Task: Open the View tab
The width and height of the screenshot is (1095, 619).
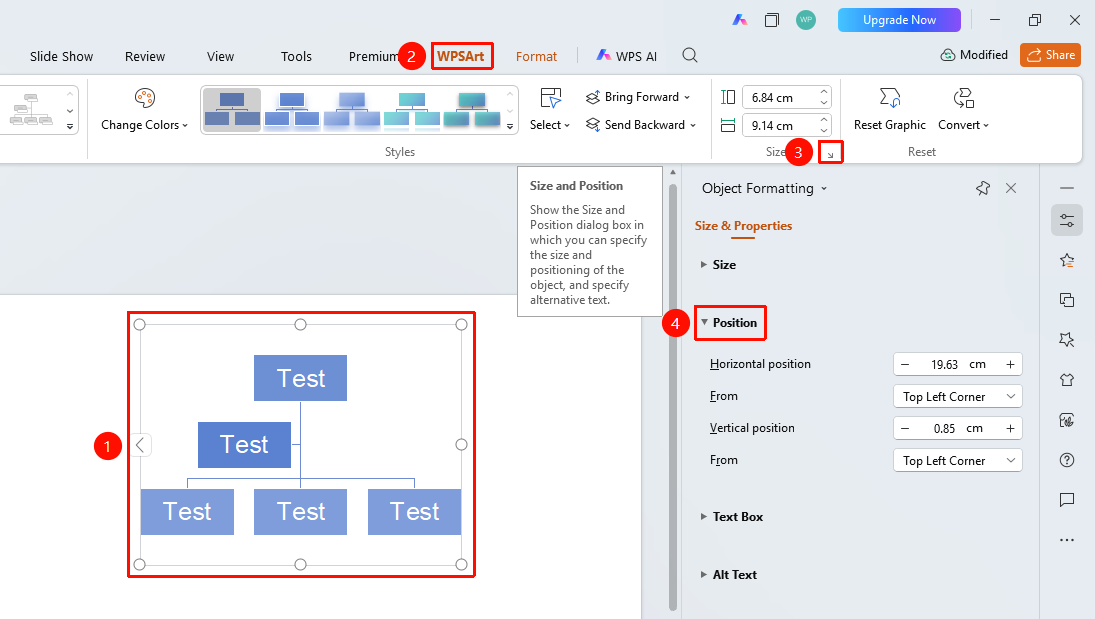Action: point(221,57)
